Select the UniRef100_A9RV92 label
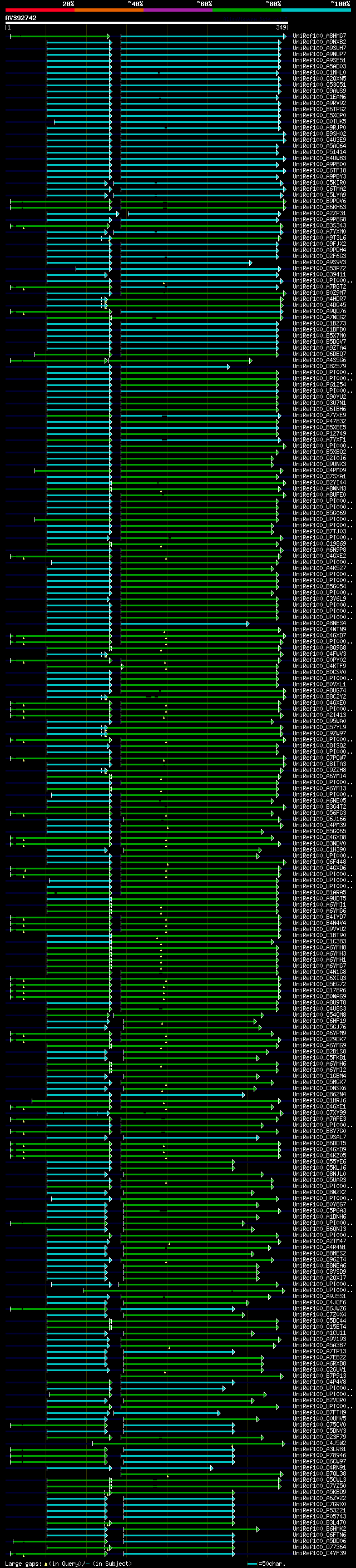 (x=319, y=103)
